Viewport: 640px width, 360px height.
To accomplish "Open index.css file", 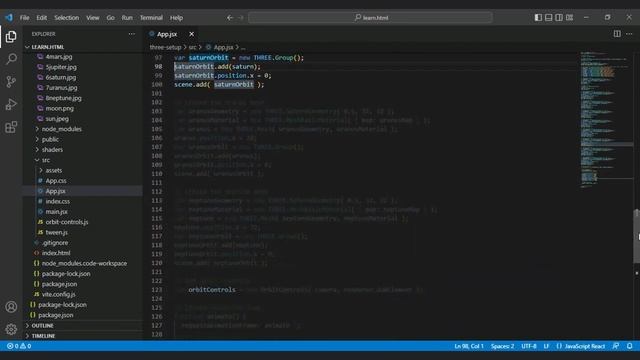I will point(58,201).
